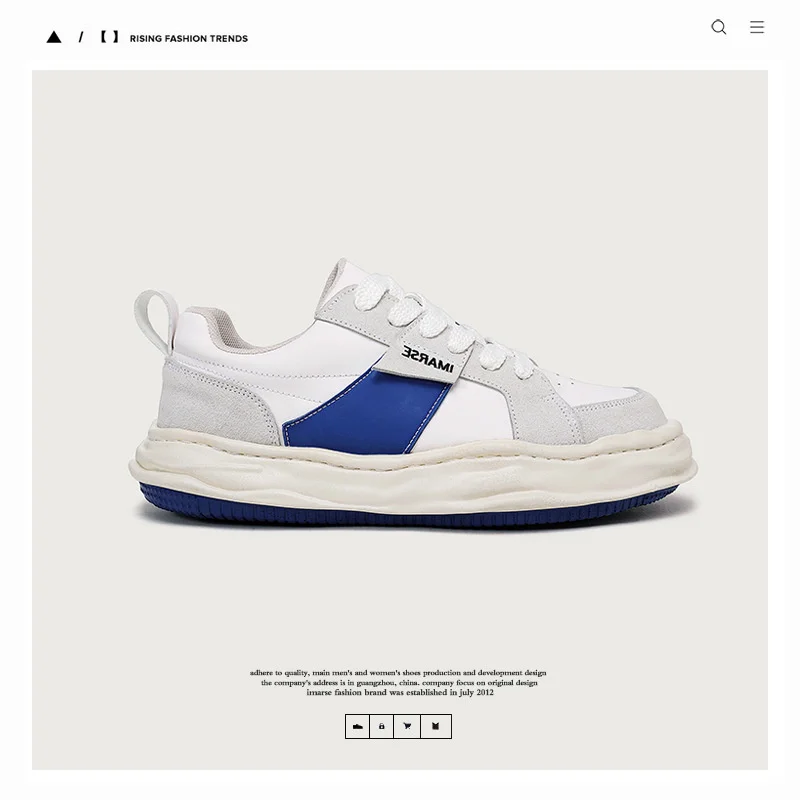This screenshot has width=800, height=800.
Task: Select the shoe category icon
Action: pos(358,726)
